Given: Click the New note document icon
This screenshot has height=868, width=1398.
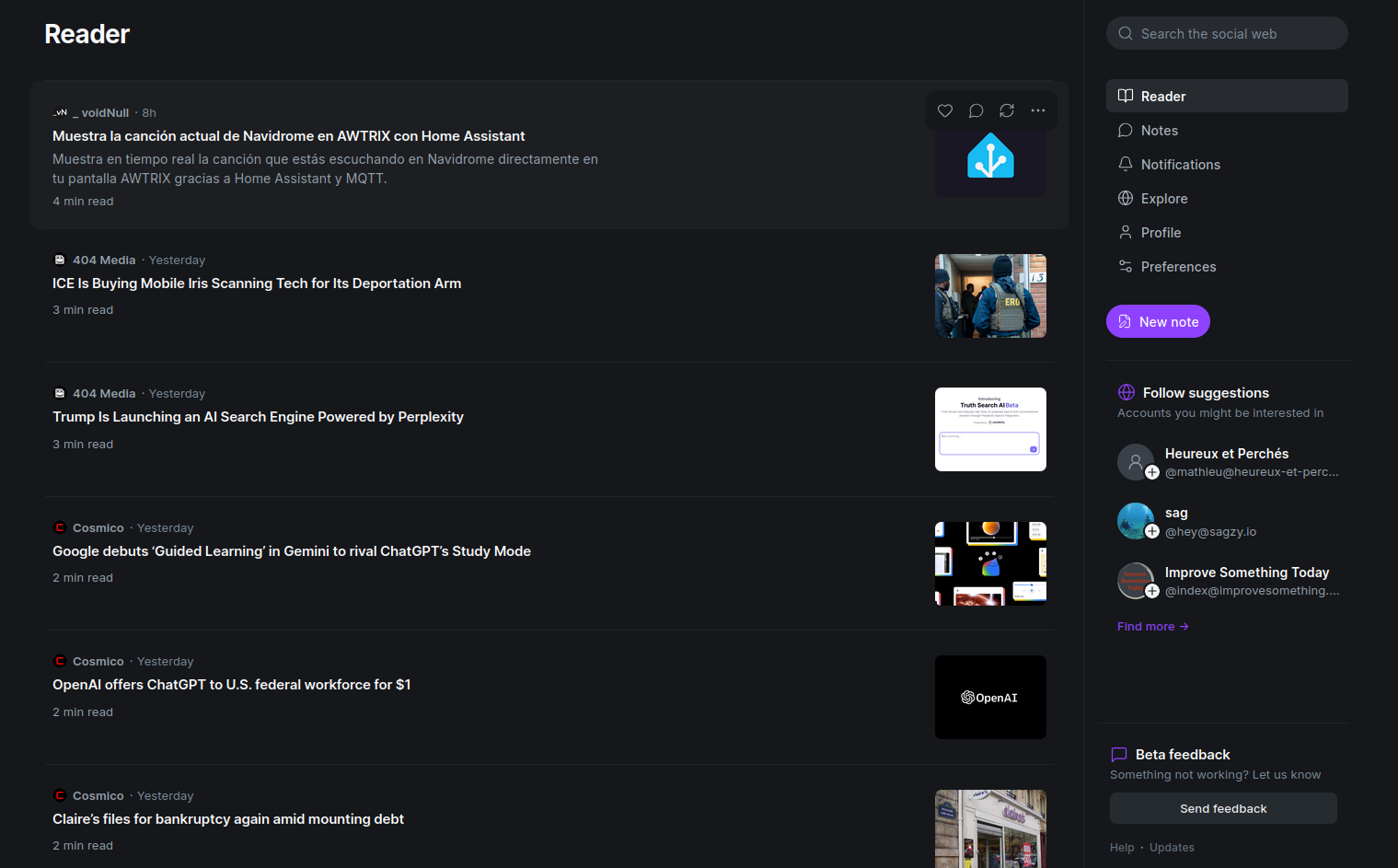Looking at the screenshot, I should (1125, 321).
